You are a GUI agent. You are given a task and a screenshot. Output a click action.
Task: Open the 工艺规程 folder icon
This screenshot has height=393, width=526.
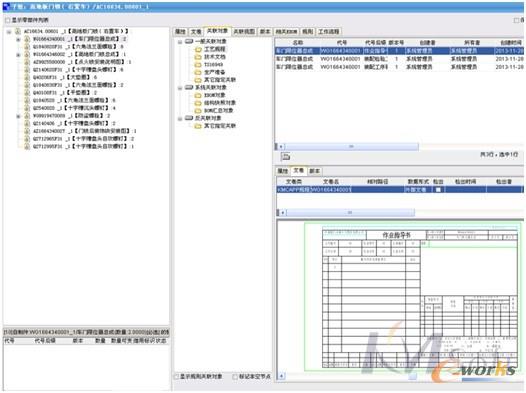point(198,49)
